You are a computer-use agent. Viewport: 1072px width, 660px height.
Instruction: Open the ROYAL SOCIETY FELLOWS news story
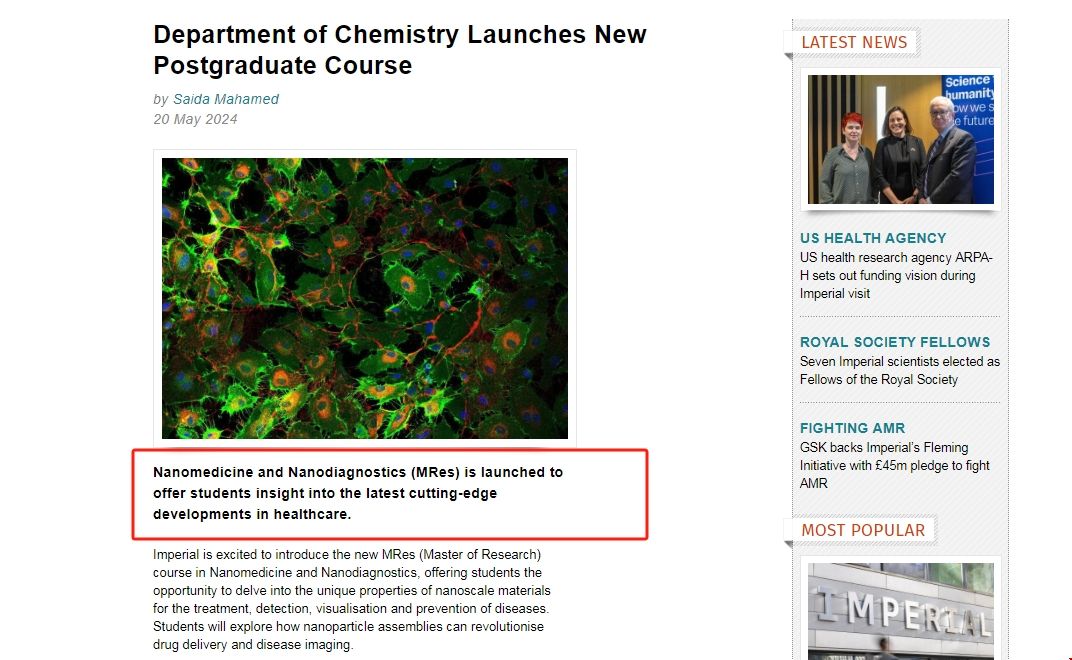click(895, 342)
